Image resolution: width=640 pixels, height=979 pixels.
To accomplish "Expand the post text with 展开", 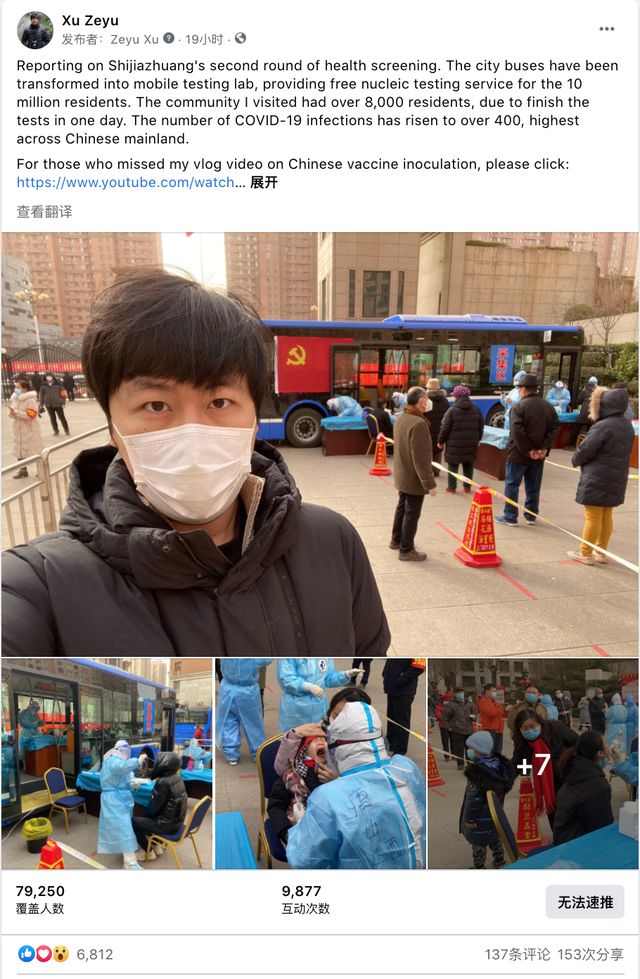I will point(263,182).
